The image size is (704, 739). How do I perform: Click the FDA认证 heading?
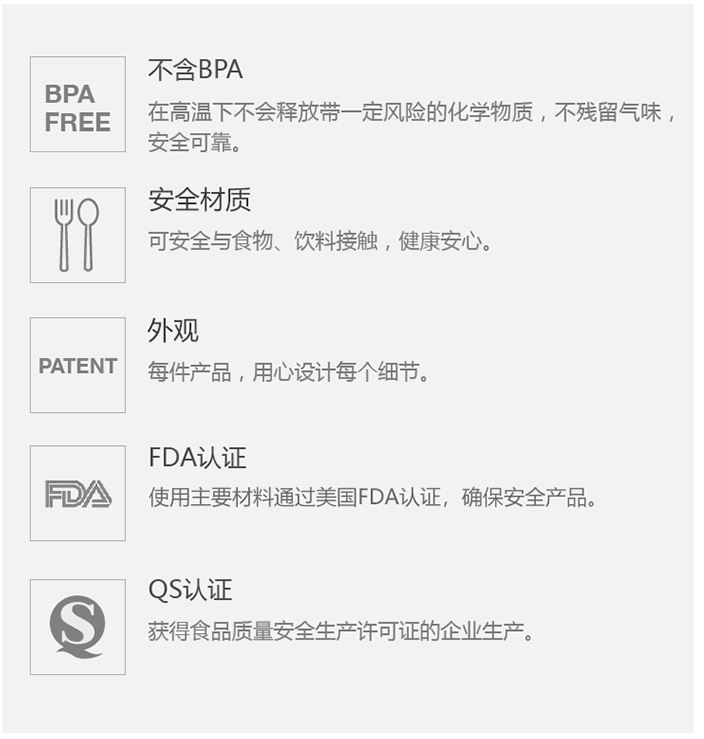click(x=197, y=458)
